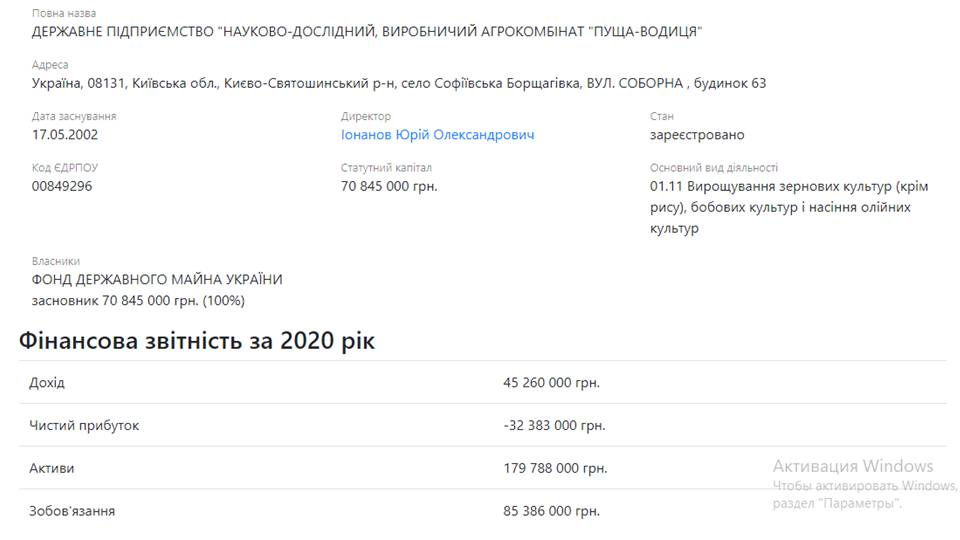Click the status value зареєстровано
The height and width of the screenshot is (540, 960).
697,135
